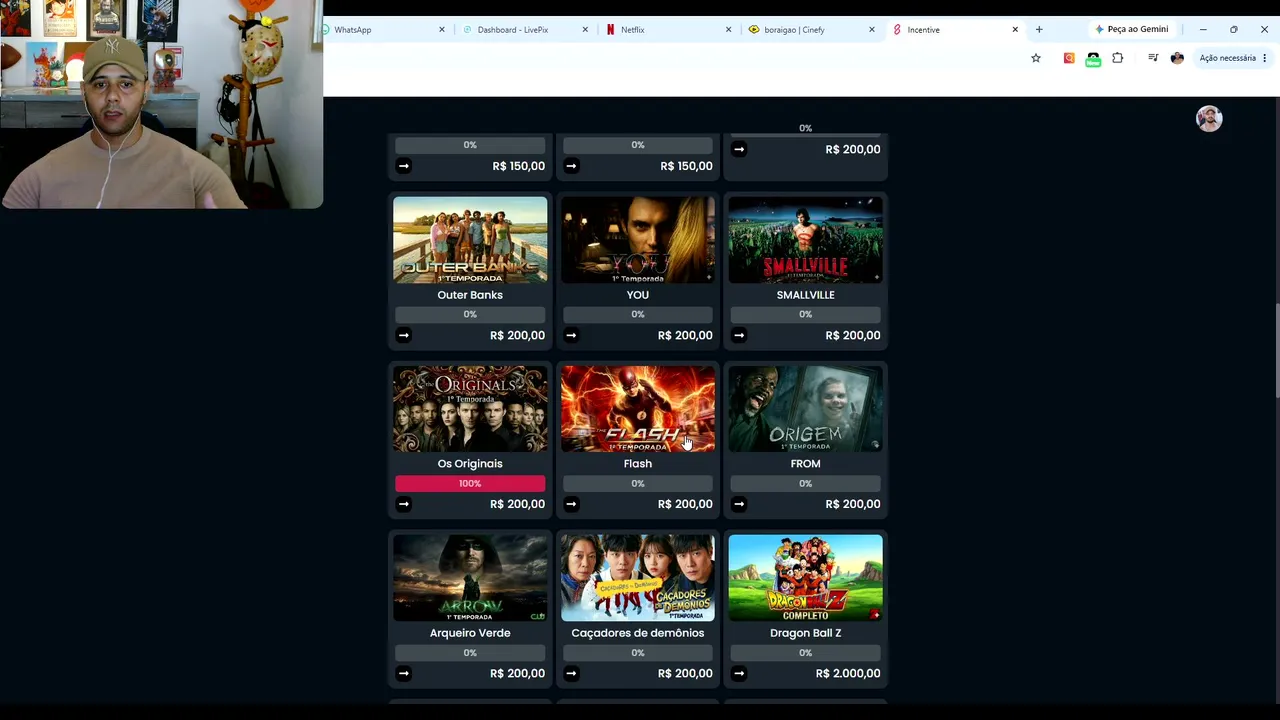This screenshot has height=720, width=1280.
Task: Click the user avatar on the Incentive page
Action: (x=1209, y=119)
